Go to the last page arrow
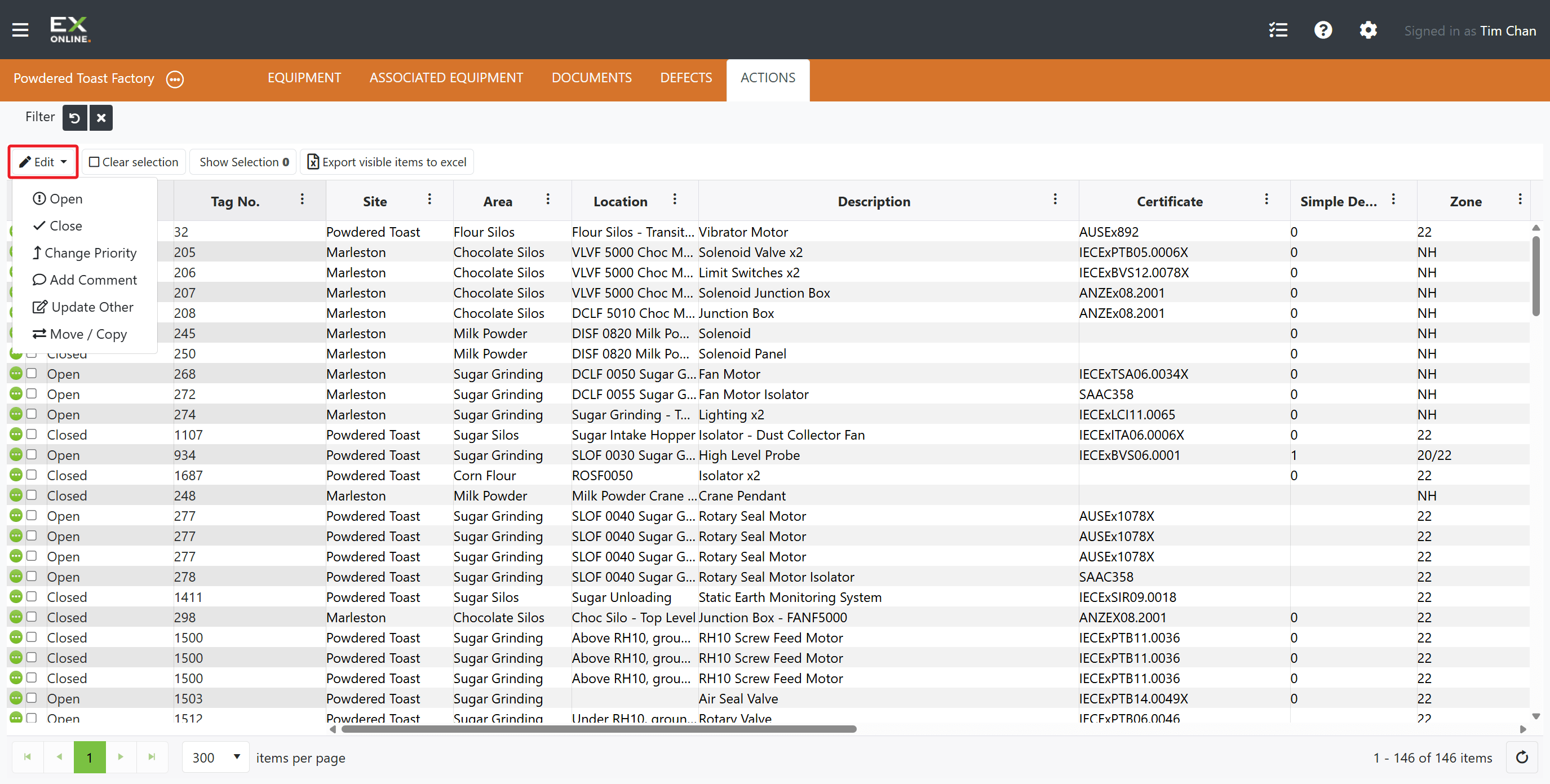The image size is (1550, 784). (x=152, y=757)
